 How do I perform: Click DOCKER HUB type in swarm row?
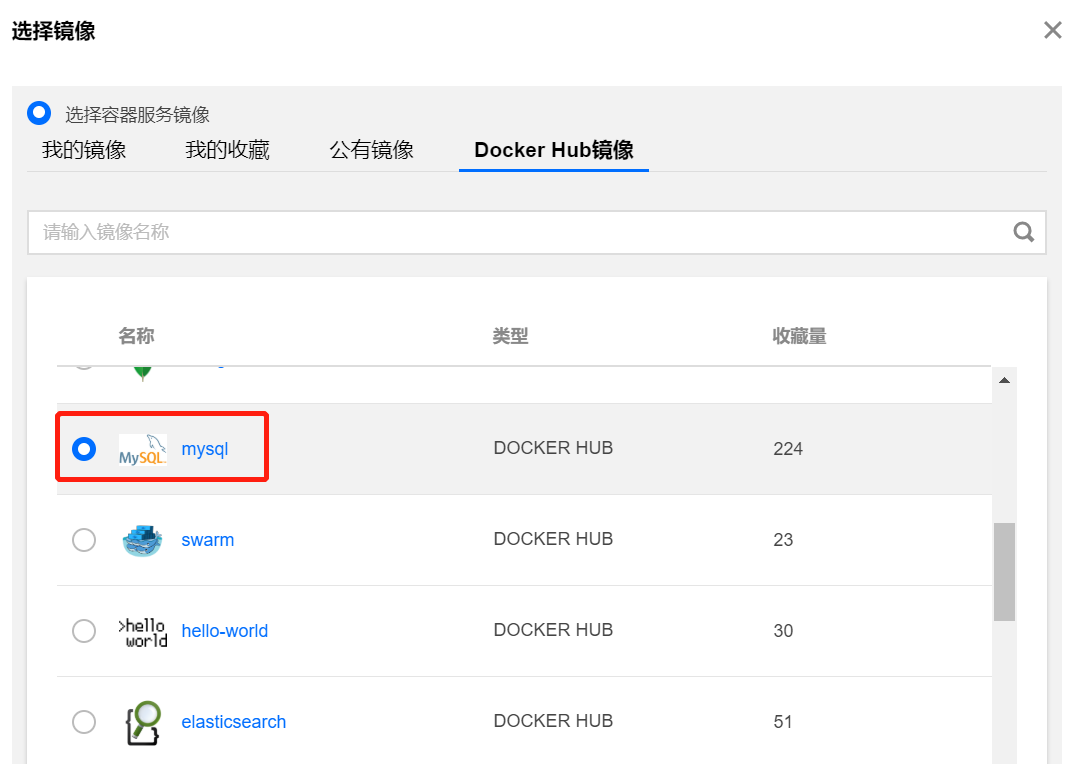coord(553,539)
